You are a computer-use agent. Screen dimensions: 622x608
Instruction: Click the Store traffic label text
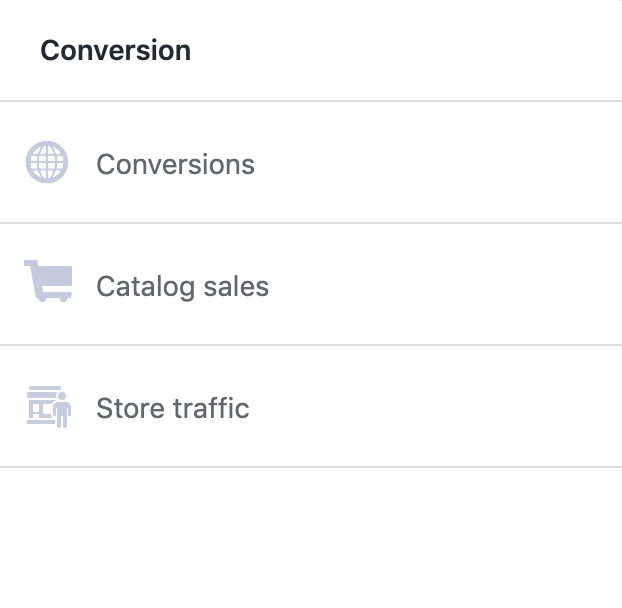(172, 408)
